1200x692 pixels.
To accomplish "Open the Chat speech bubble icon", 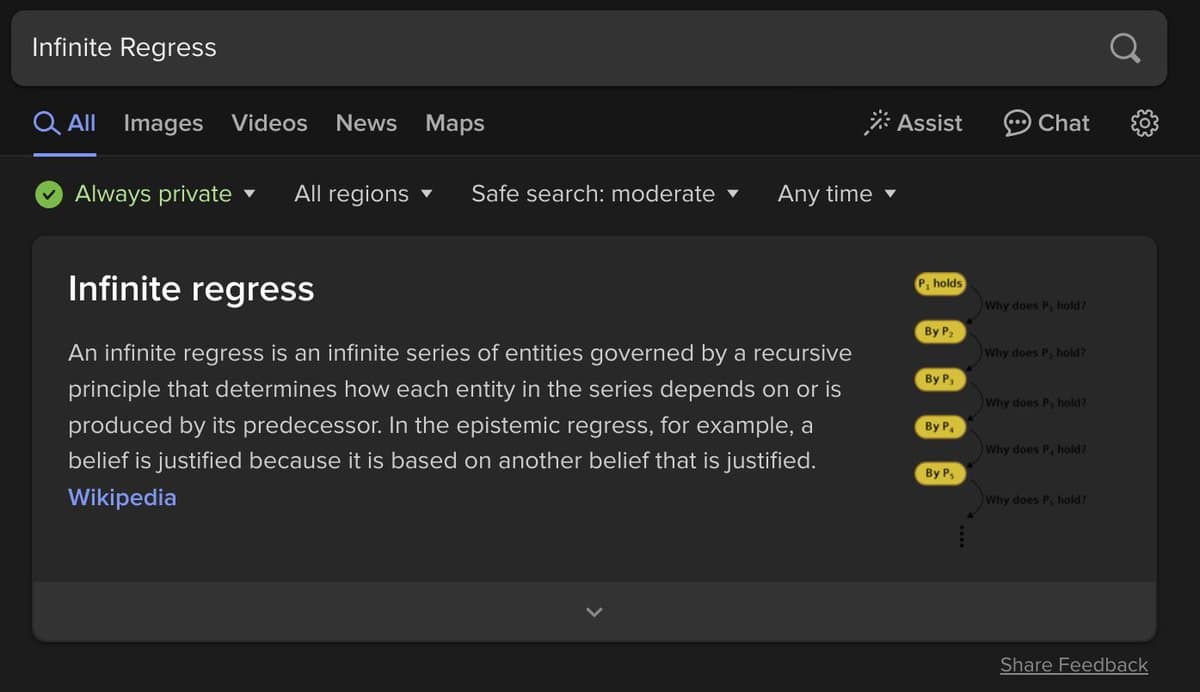I will (x=1017, y=123).
